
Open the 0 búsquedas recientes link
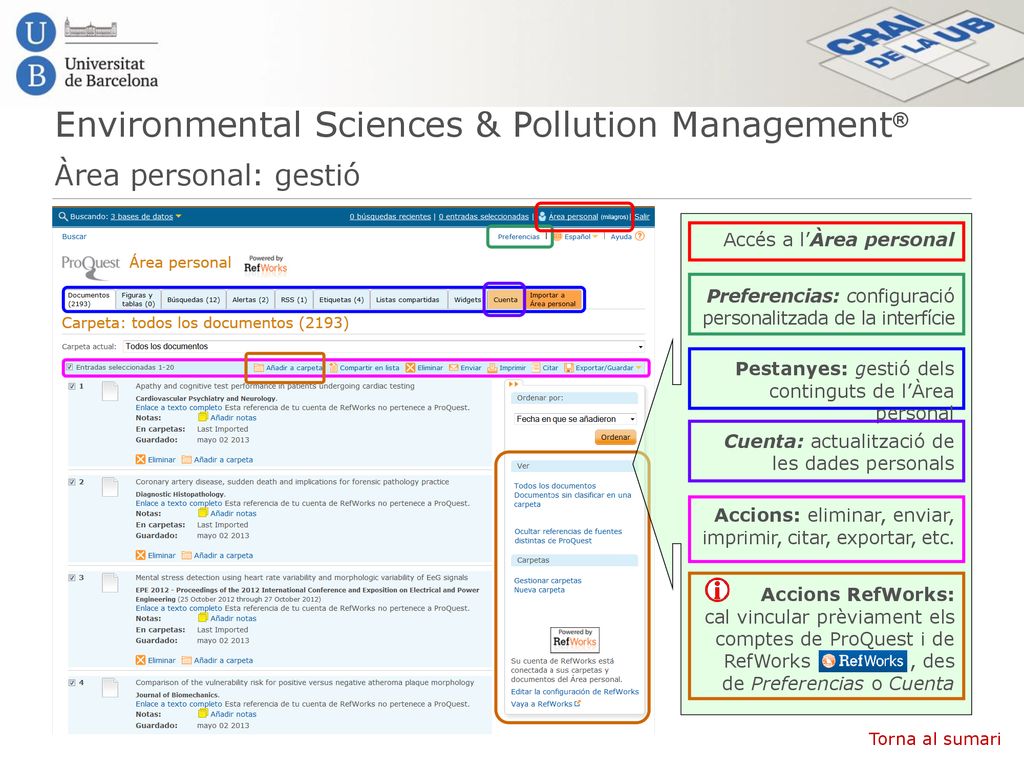point(390,216)
